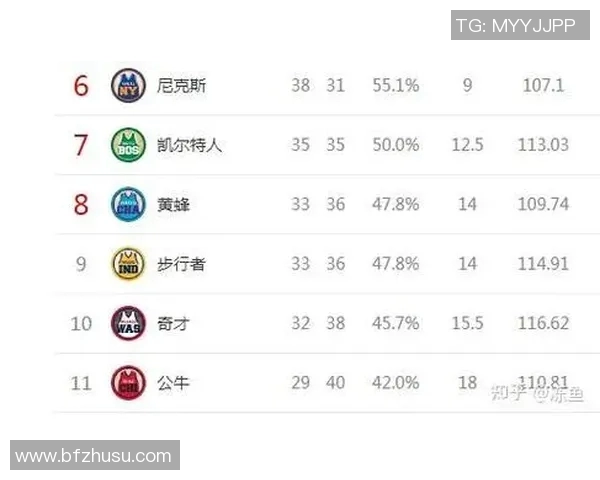Click the Celtics 12.5 games-behind value
The width and height of the screenshot is (600, 480).
coord(467,145)
